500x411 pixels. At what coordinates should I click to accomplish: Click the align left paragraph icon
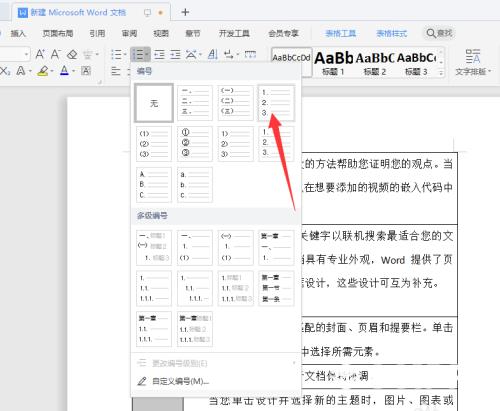tap(116, 71)
